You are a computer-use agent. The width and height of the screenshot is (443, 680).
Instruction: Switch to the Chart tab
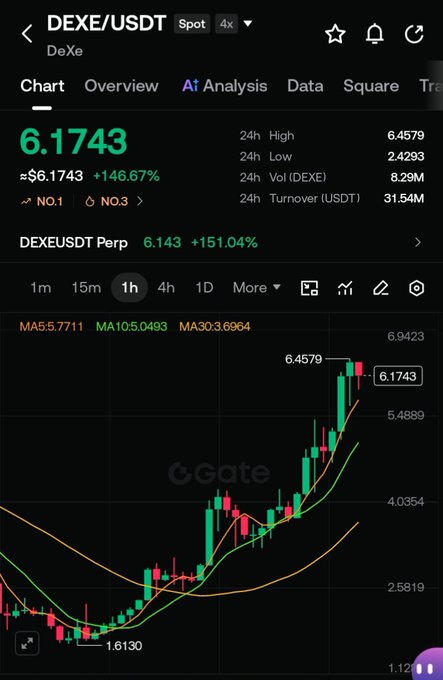pos(42,86)
